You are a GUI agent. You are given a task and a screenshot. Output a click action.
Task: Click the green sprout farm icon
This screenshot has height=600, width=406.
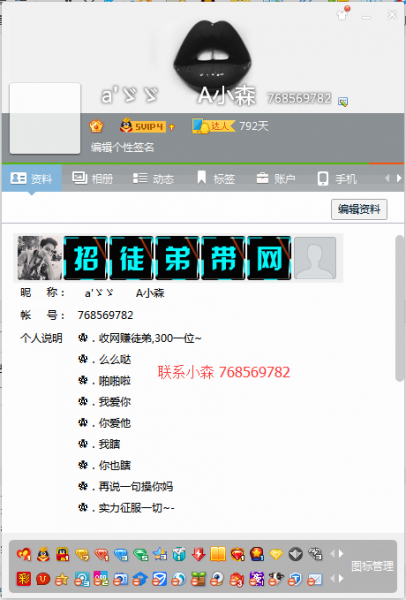coord(198,579)
